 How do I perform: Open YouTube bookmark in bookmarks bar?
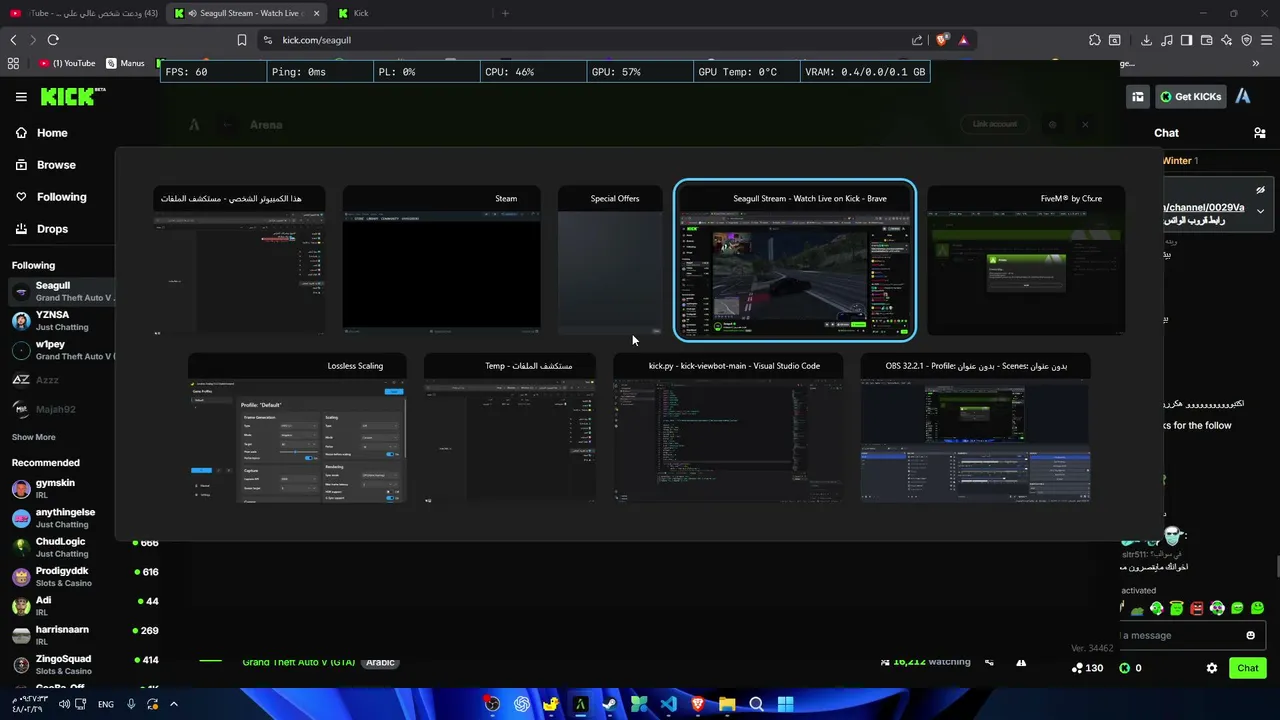(68, 63)
